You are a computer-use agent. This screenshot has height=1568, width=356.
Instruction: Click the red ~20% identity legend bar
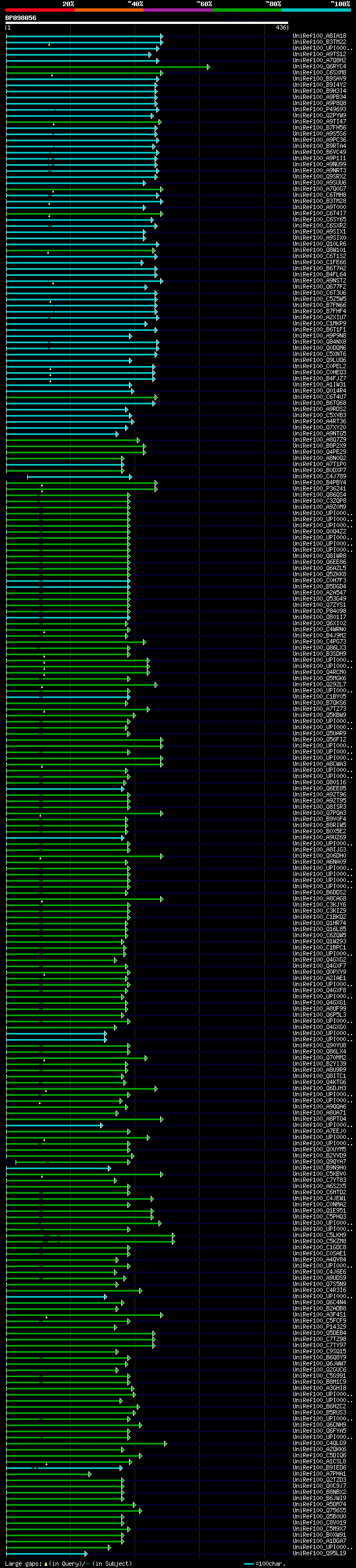pyautogui.click(x=39, y=11)
